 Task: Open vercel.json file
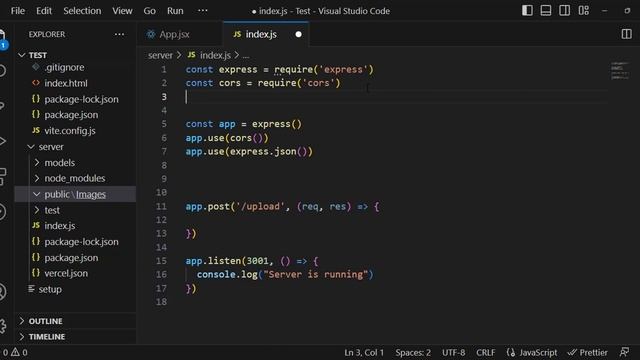[x=75, y=273]
